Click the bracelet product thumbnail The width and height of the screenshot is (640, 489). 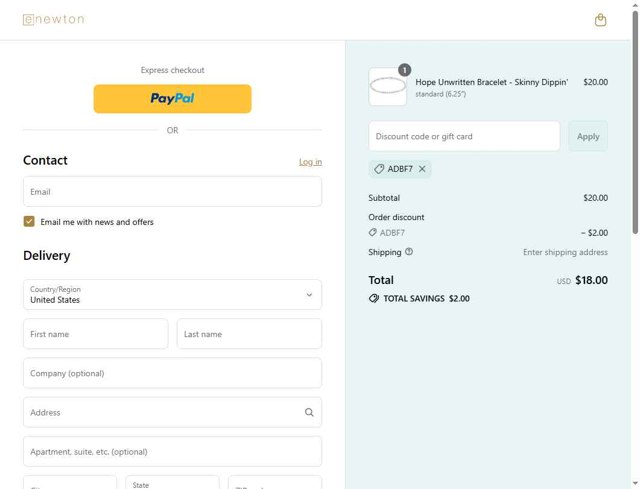[x=387, y=87]
